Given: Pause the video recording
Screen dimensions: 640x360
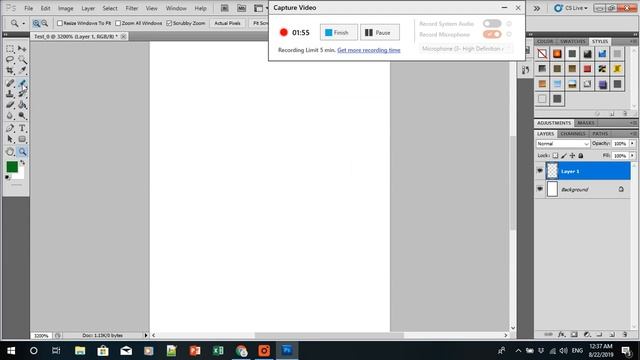Looking at the screenshot, I should (380, 33).
